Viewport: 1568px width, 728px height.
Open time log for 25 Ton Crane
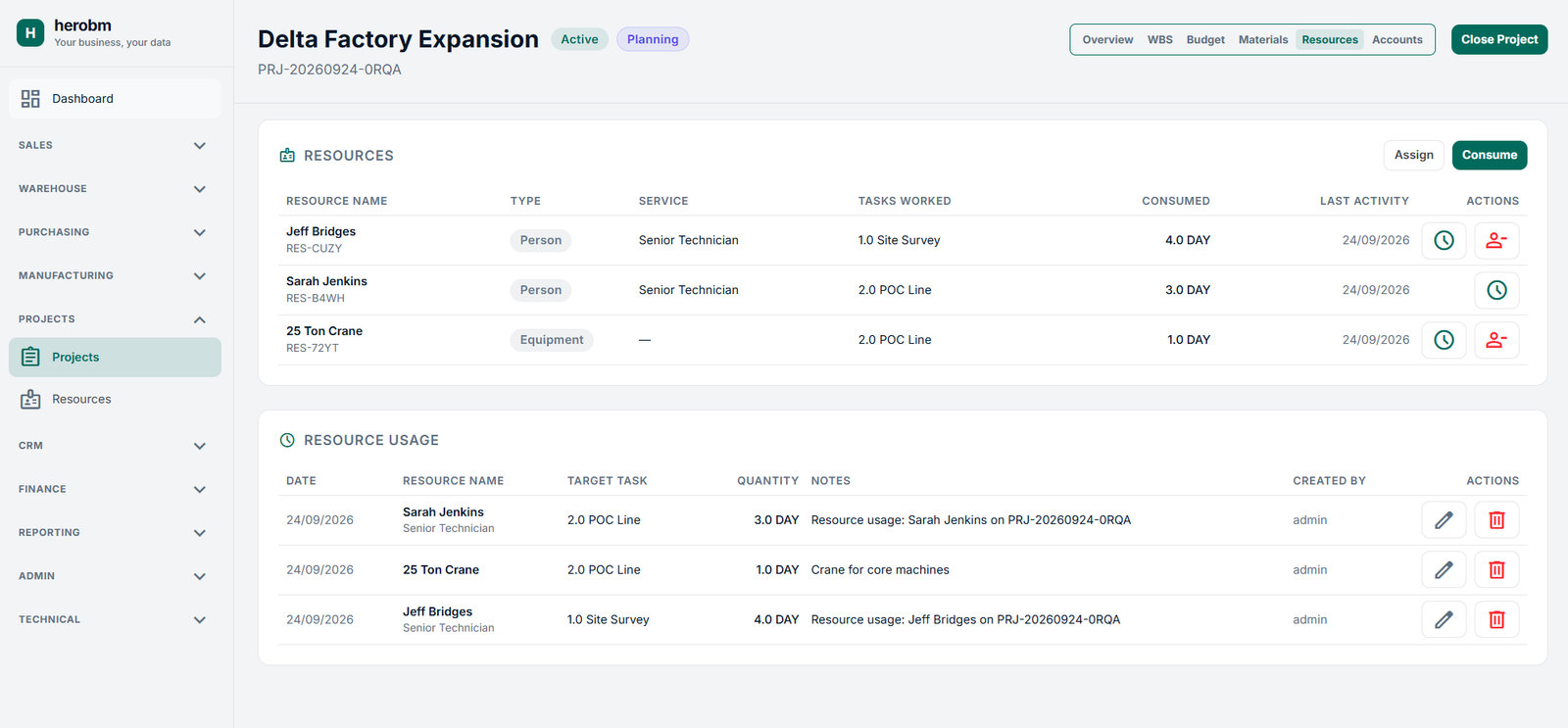[1444, 340]
